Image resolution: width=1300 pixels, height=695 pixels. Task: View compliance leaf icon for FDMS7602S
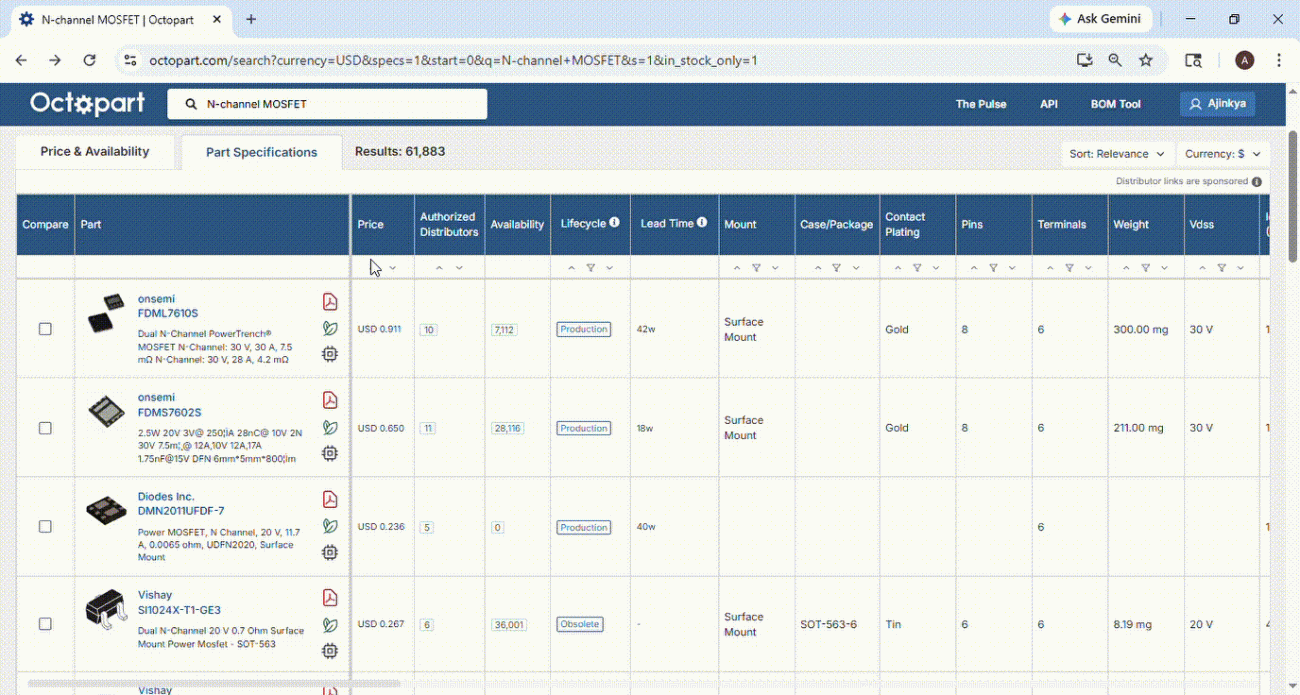point(329,427)
